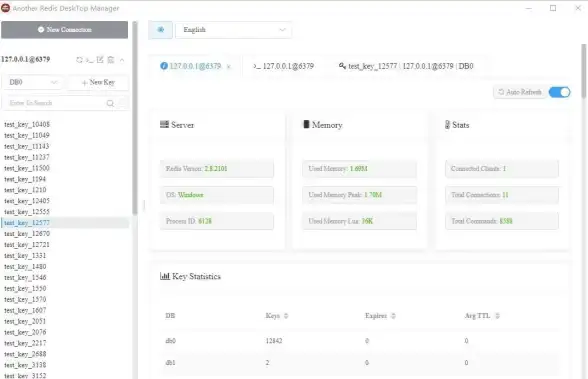Click the Total Connections field
Viewport: 588px width, 379px height.
pos(502,195)
